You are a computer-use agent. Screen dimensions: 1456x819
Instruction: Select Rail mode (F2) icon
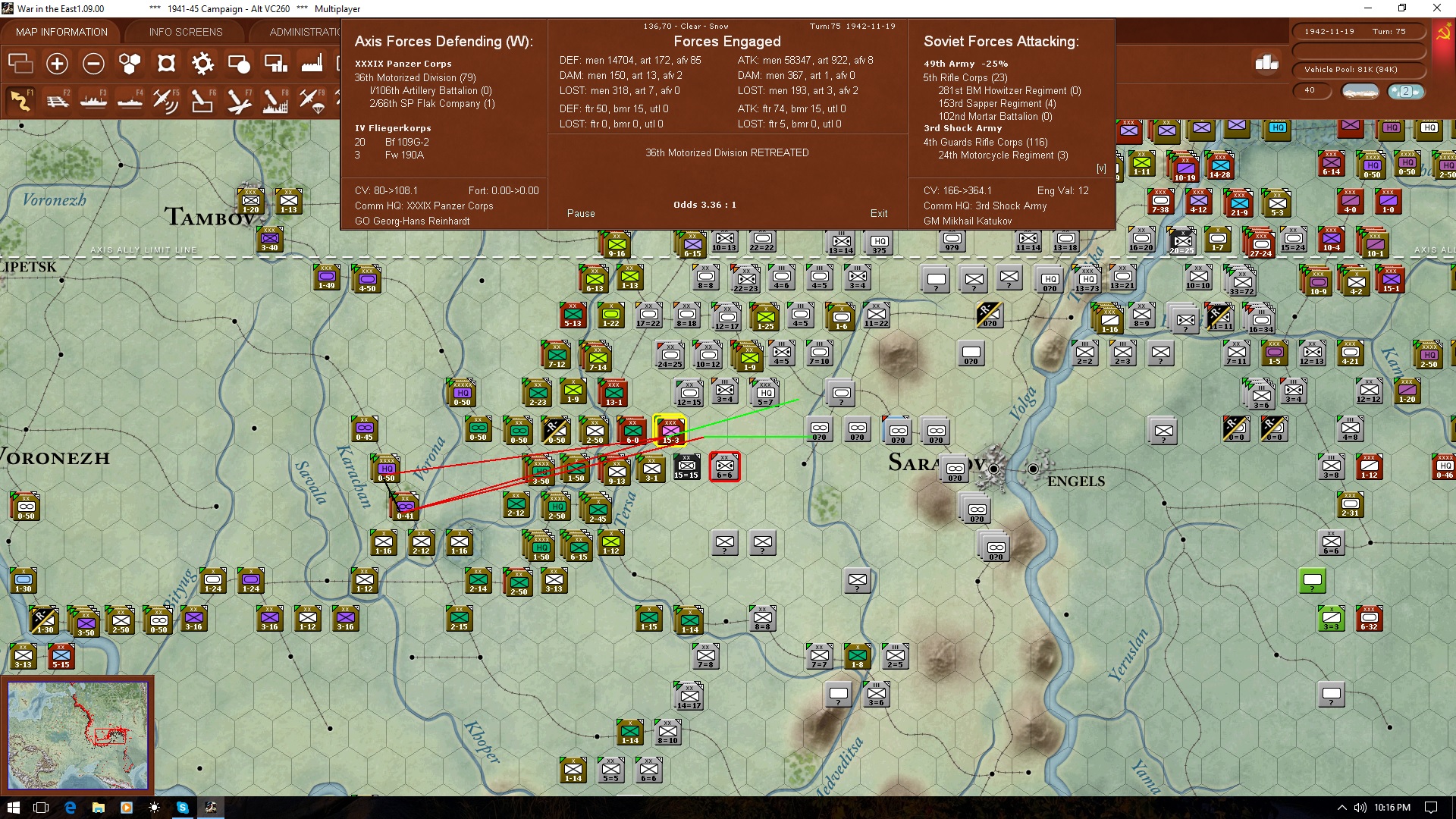pos(57,100)
